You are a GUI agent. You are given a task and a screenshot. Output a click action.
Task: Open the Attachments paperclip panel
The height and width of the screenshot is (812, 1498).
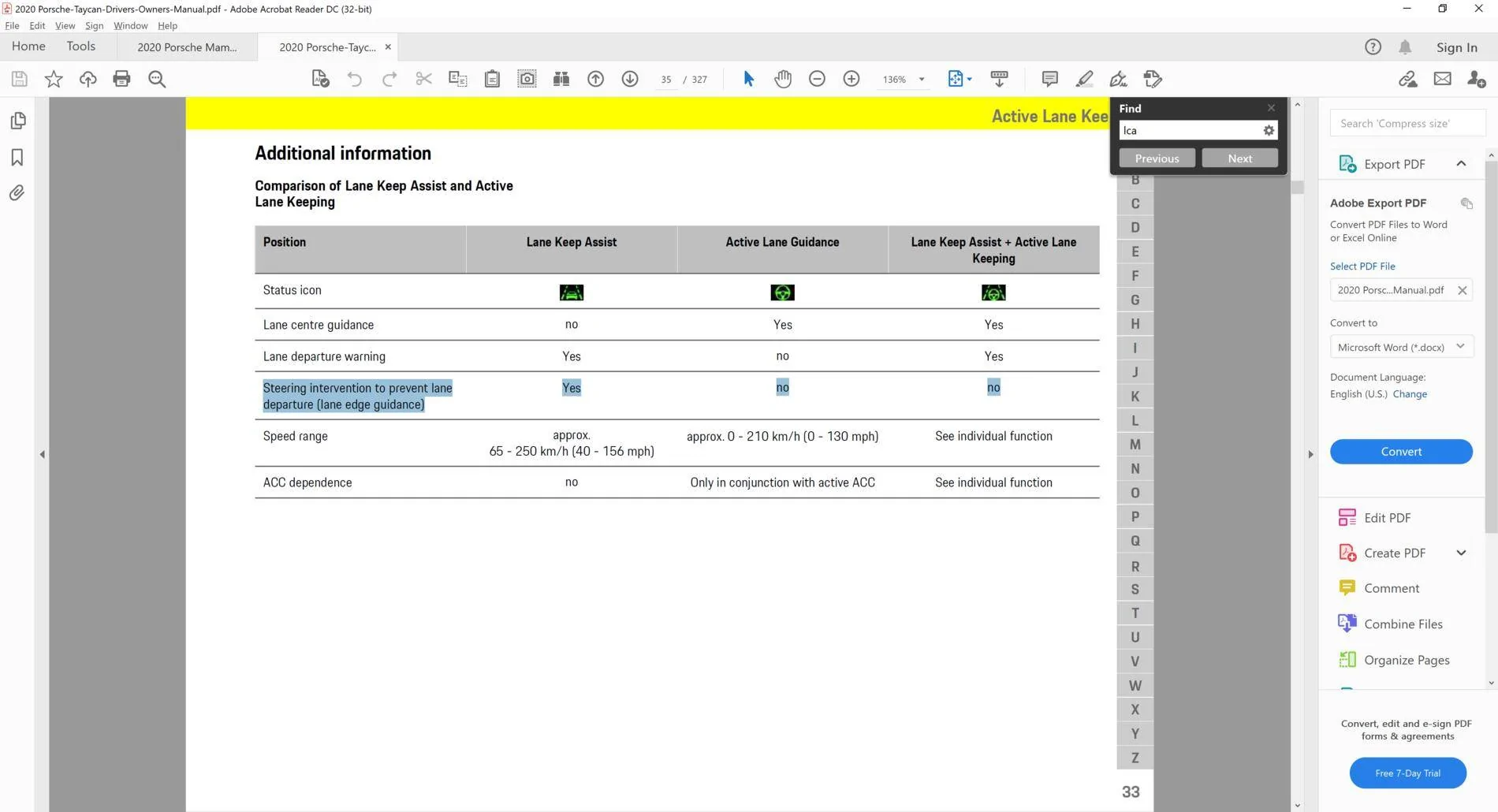pos(17,193)
